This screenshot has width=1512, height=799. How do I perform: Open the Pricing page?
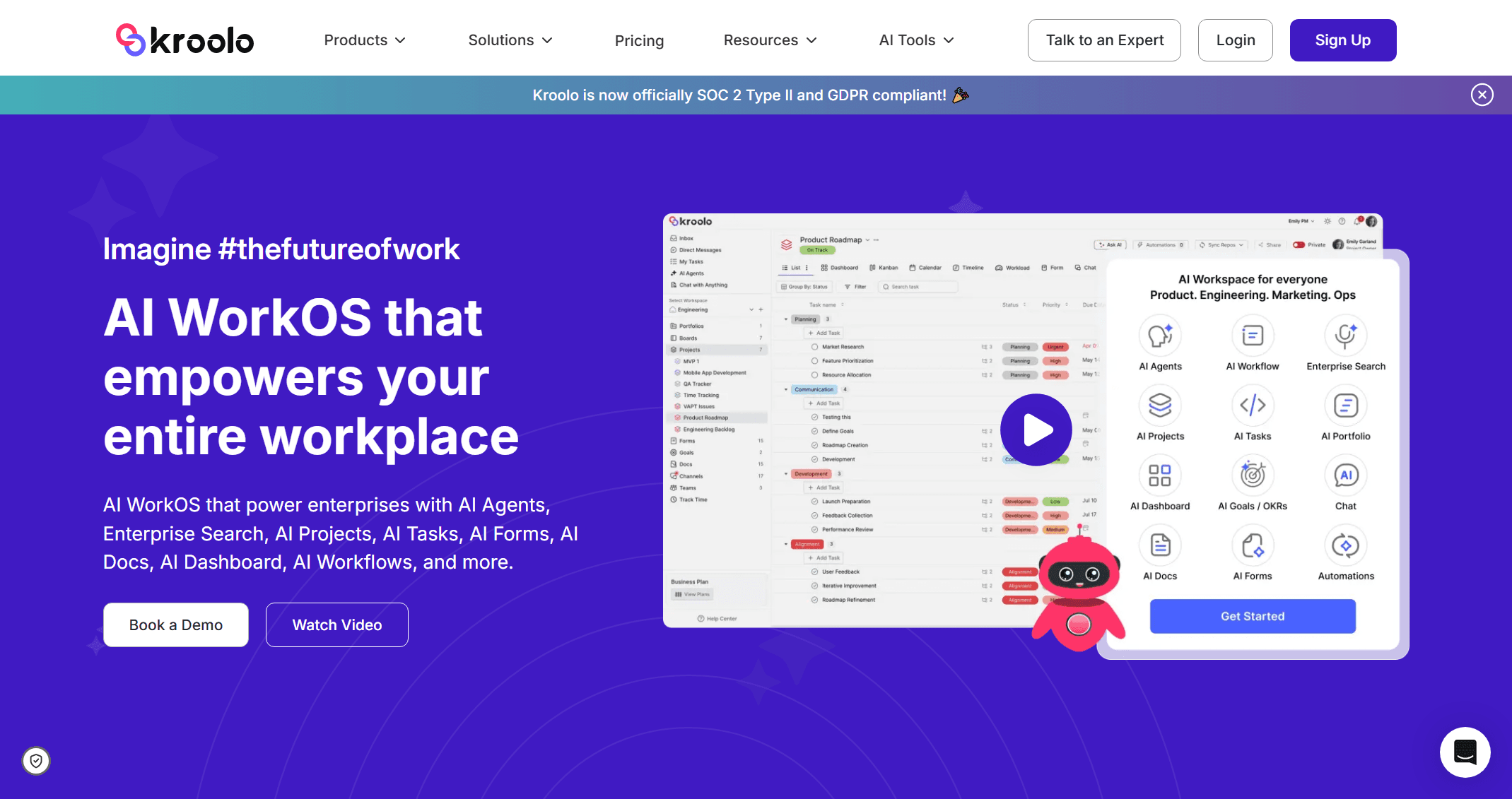[639, 40]
